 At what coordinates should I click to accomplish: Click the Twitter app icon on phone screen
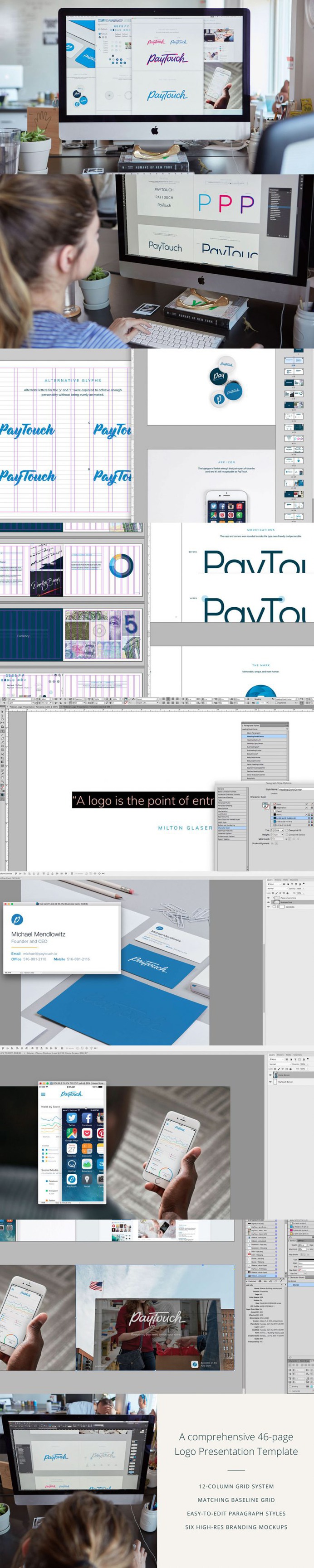(72, 1118)
